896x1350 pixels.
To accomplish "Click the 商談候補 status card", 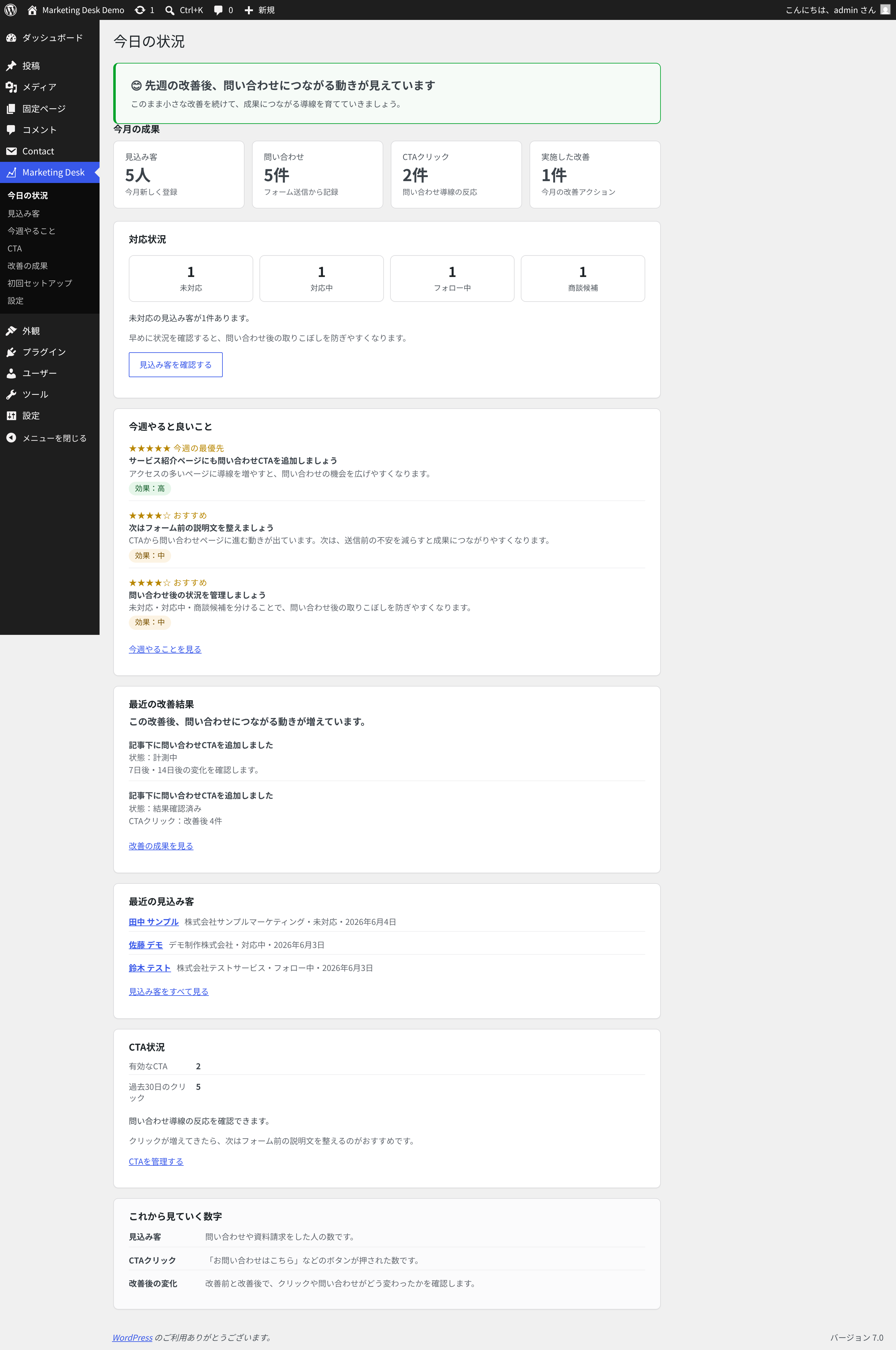I will tap(583, 278).
